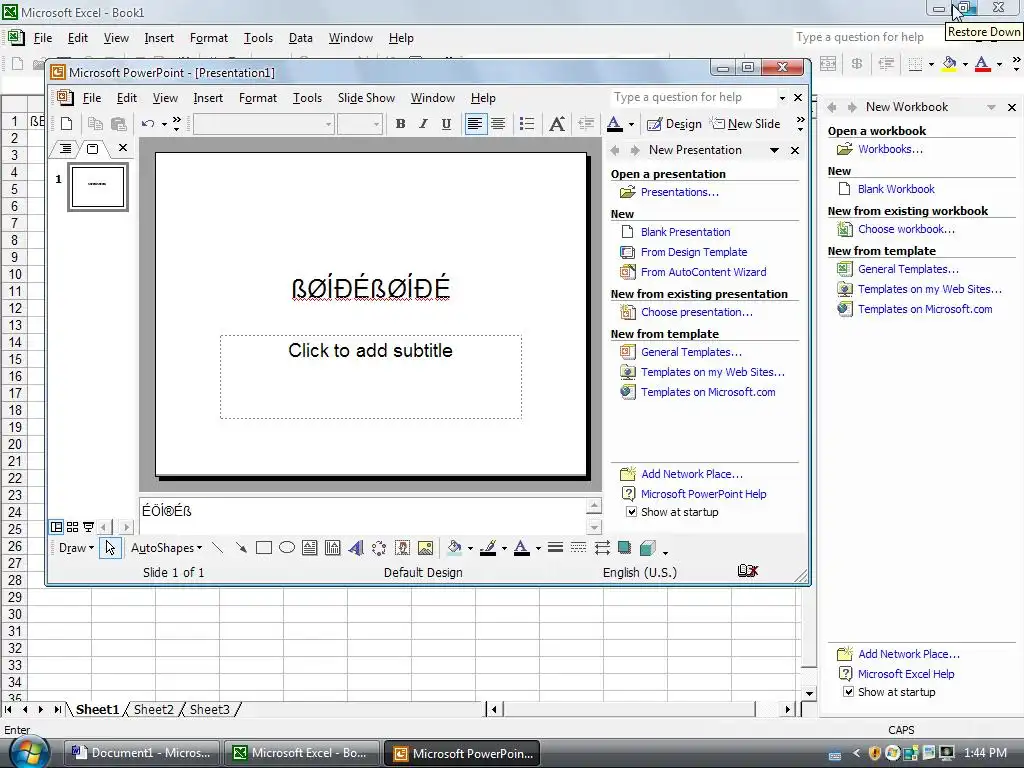Open Slide Show menu in PowerPoint
Screen dimensions: 1024x768
[366, 98]
